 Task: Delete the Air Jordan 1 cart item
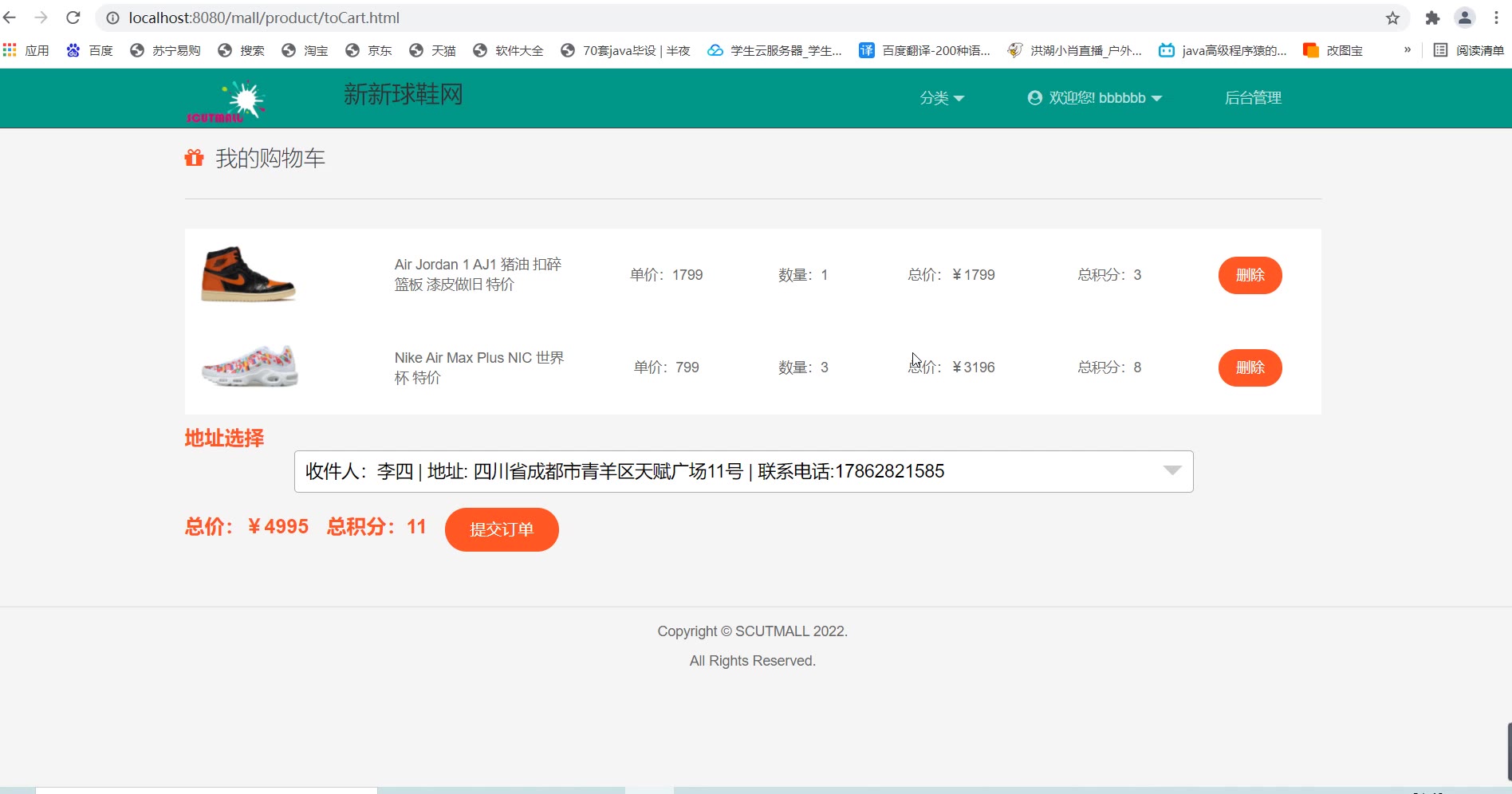click(x=1250, y=275)
